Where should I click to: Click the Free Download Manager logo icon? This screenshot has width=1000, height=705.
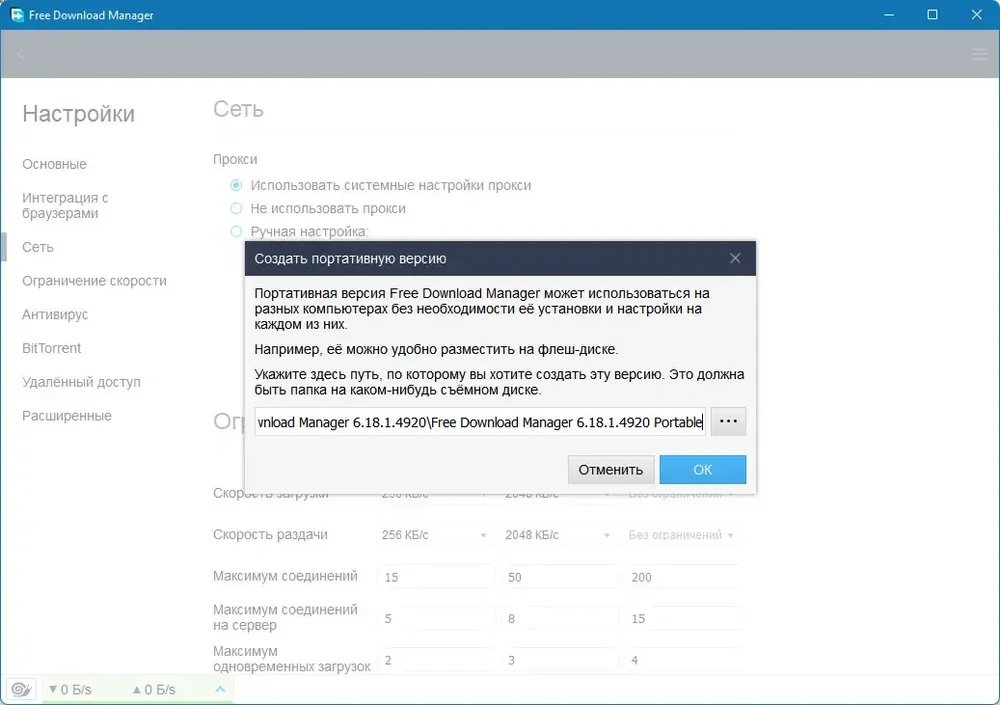click(17, 15)
